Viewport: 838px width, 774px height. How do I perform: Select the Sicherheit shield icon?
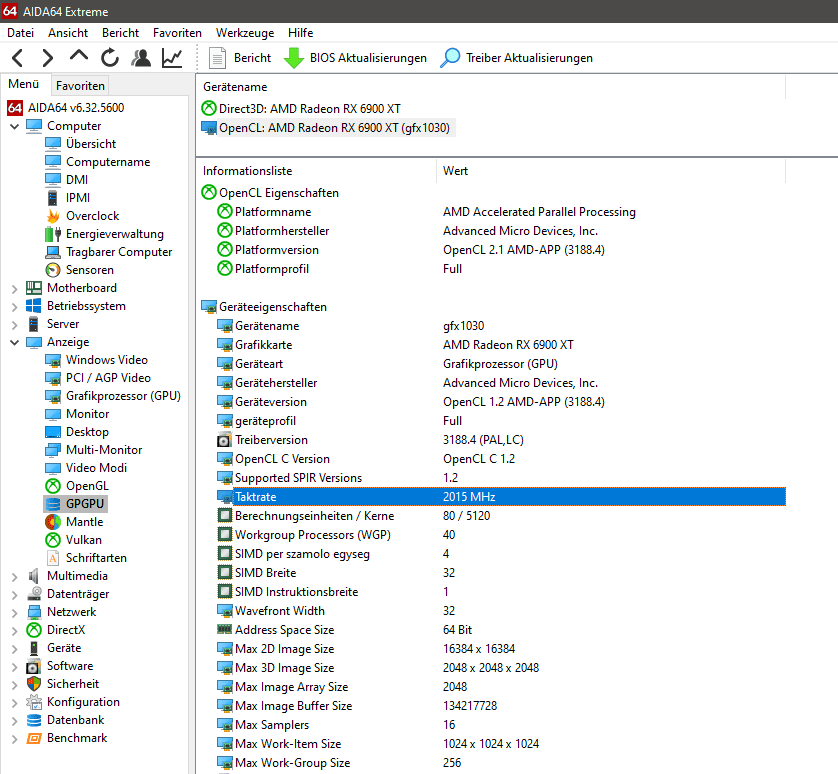(34, 684)
